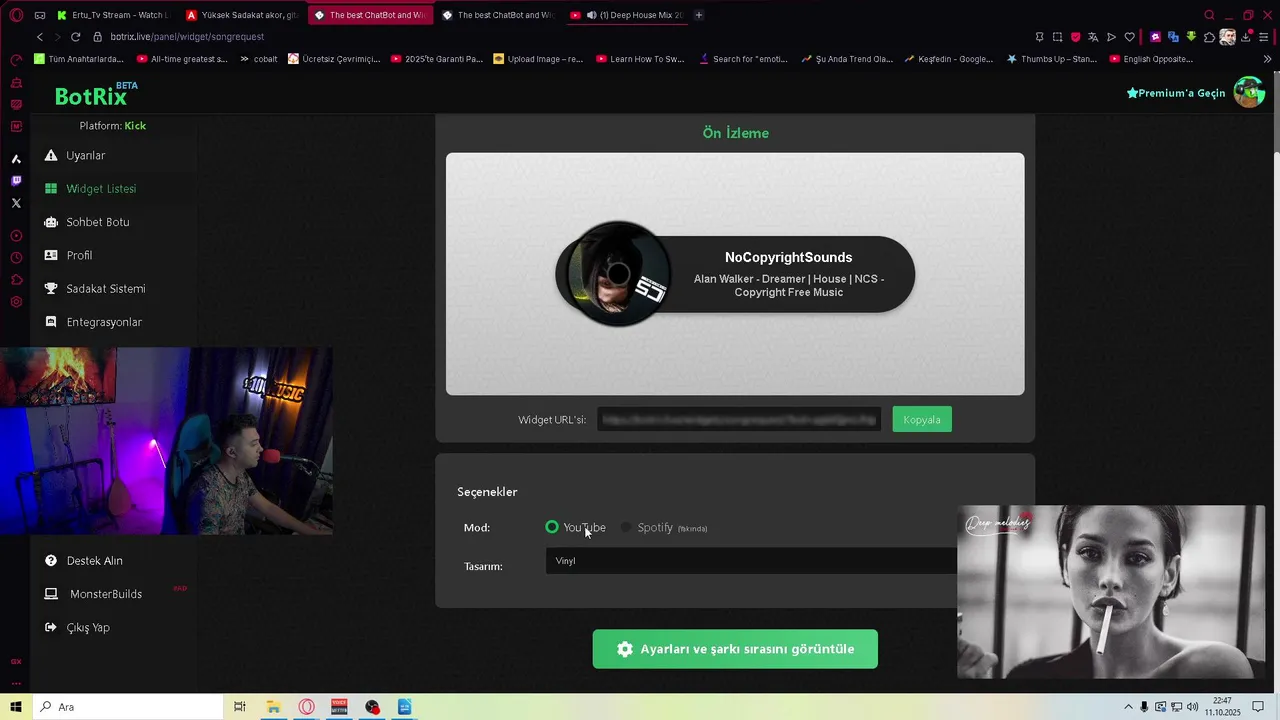
Task: Switch to the Yüksek Sadakat akor tab
Action: point(242,15)
